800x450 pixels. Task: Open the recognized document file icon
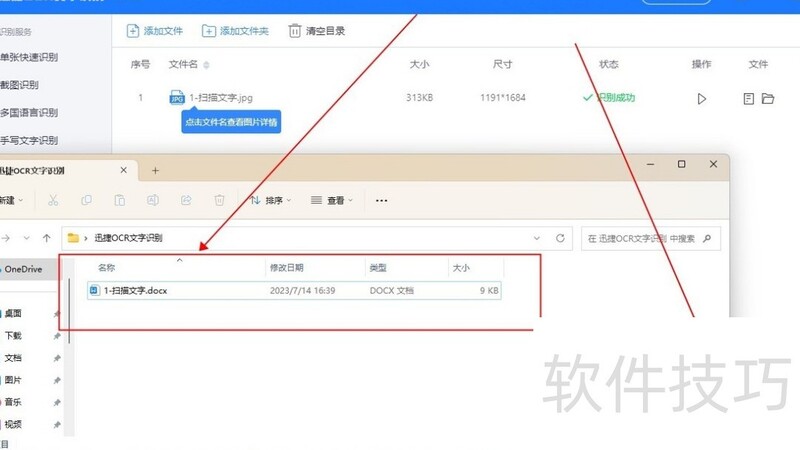pyautogui.click(x=748, y=98)
